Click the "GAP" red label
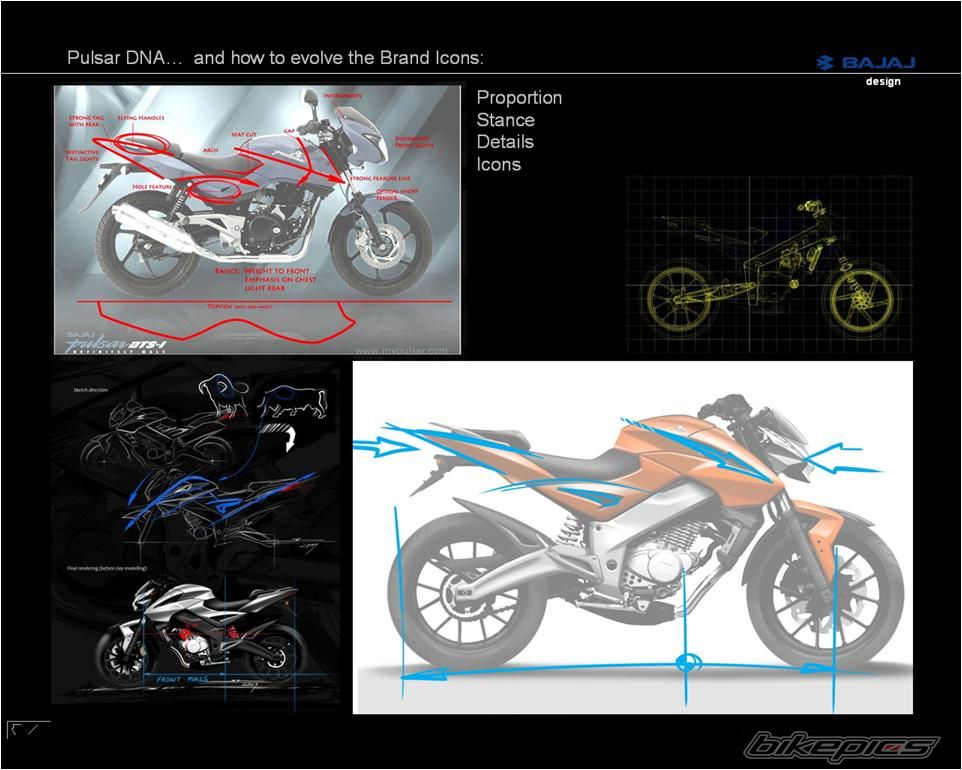This screenshot has width=962, height=770. [289, 131]
